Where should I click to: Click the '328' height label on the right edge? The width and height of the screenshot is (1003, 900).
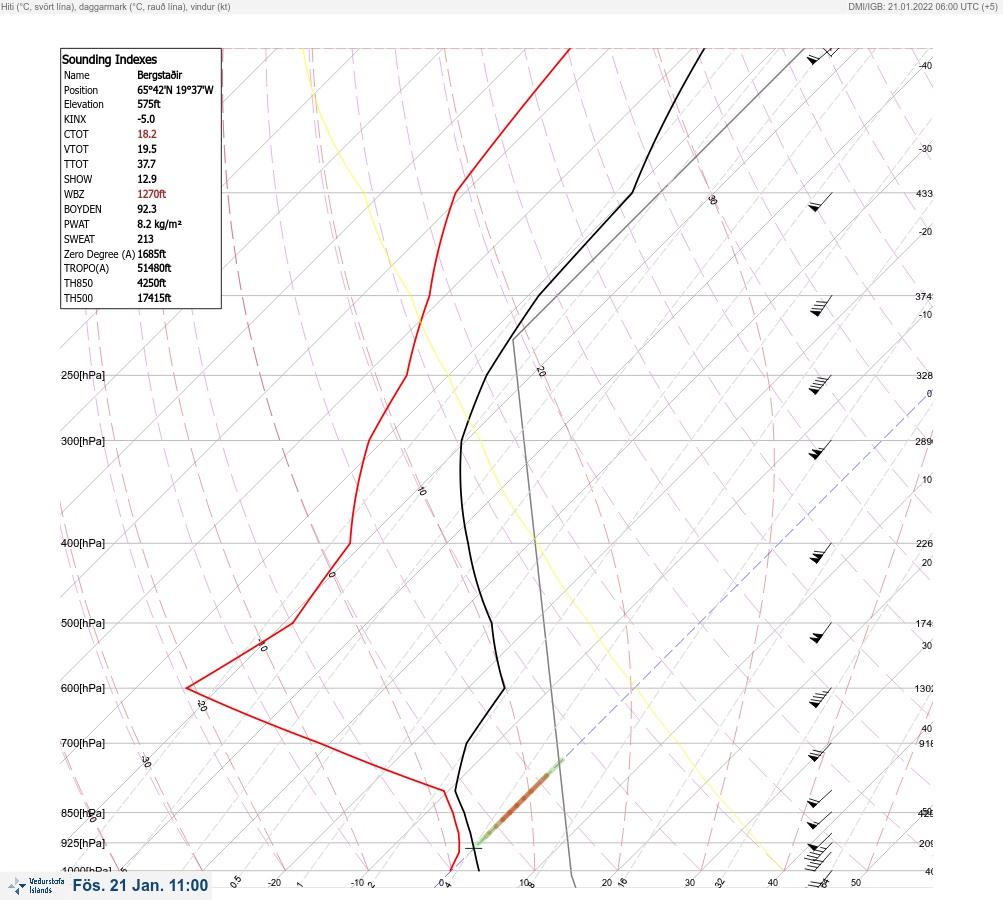pos(924,375)
